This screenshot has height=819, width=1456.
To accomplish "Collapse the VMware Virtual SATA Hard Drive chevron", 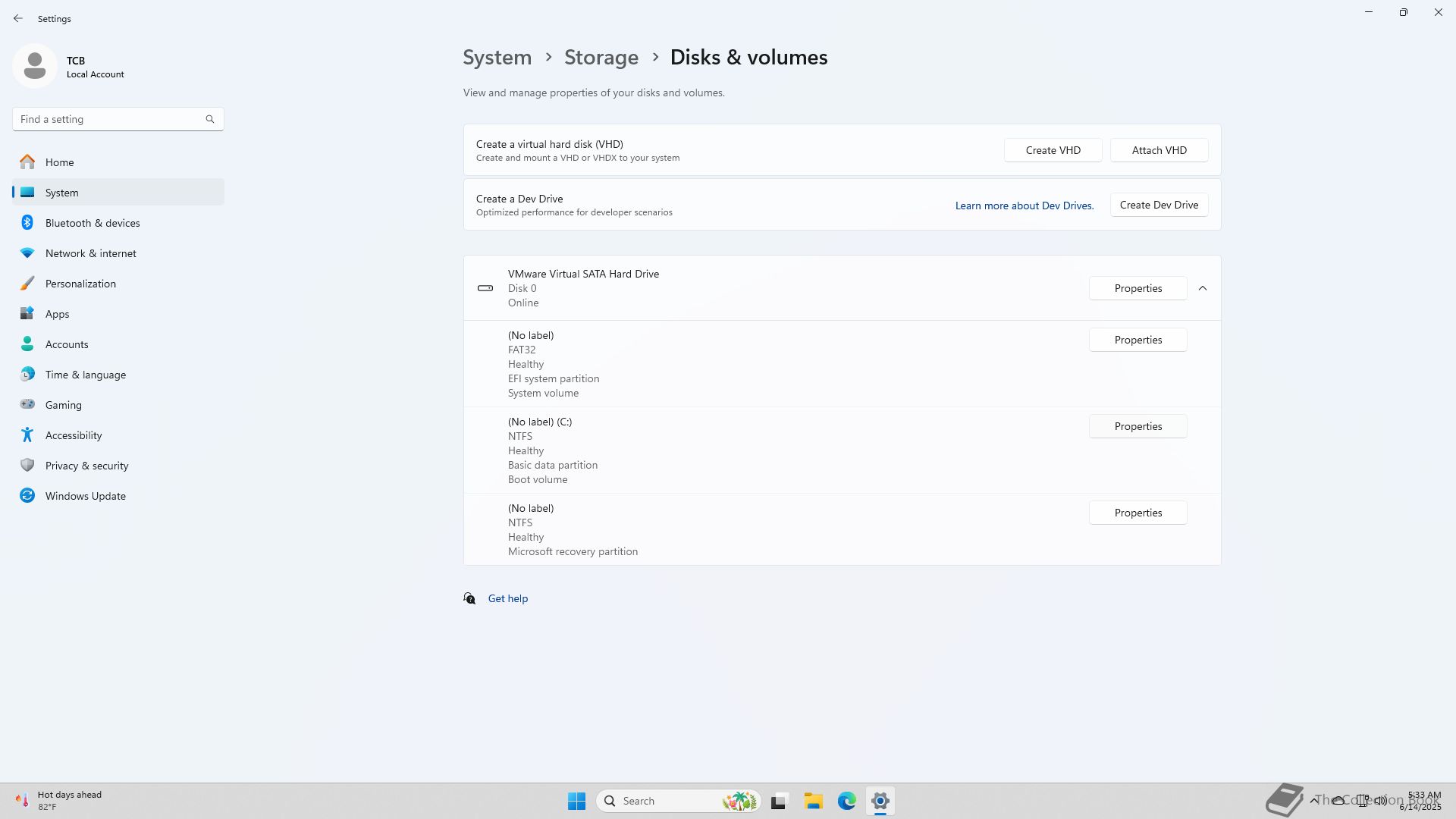I will [1203, 288].
